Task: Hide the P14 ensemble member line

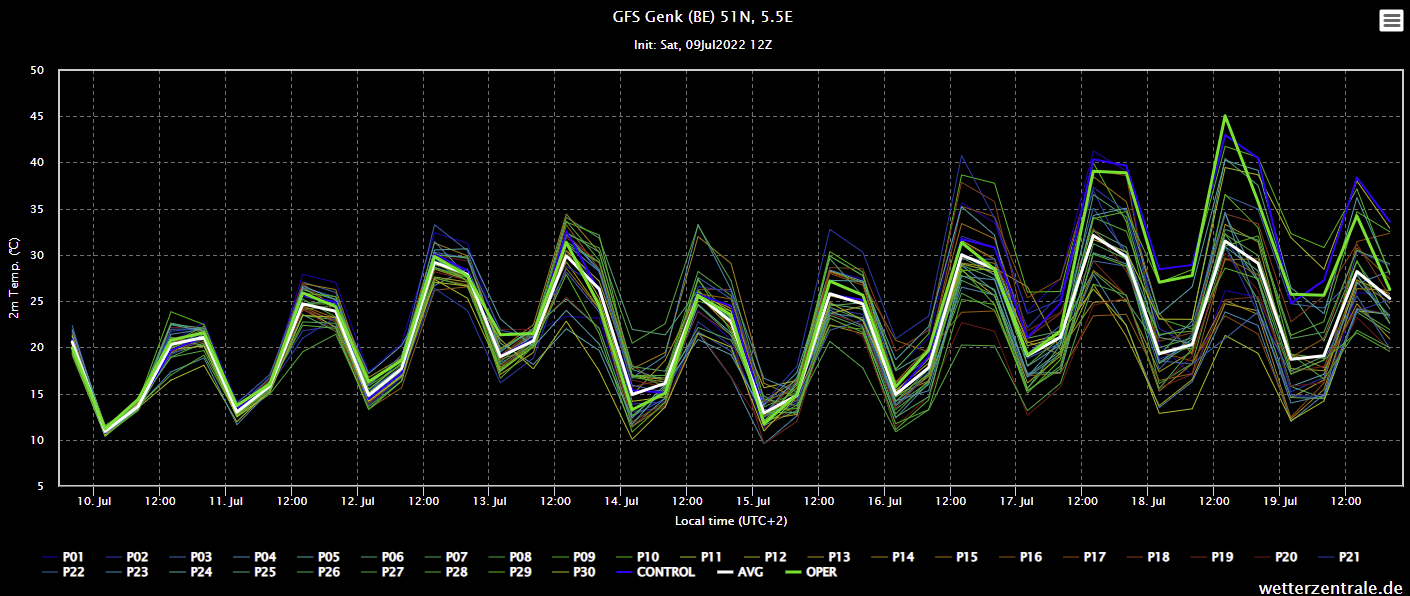Action: [x=892, y=556]
